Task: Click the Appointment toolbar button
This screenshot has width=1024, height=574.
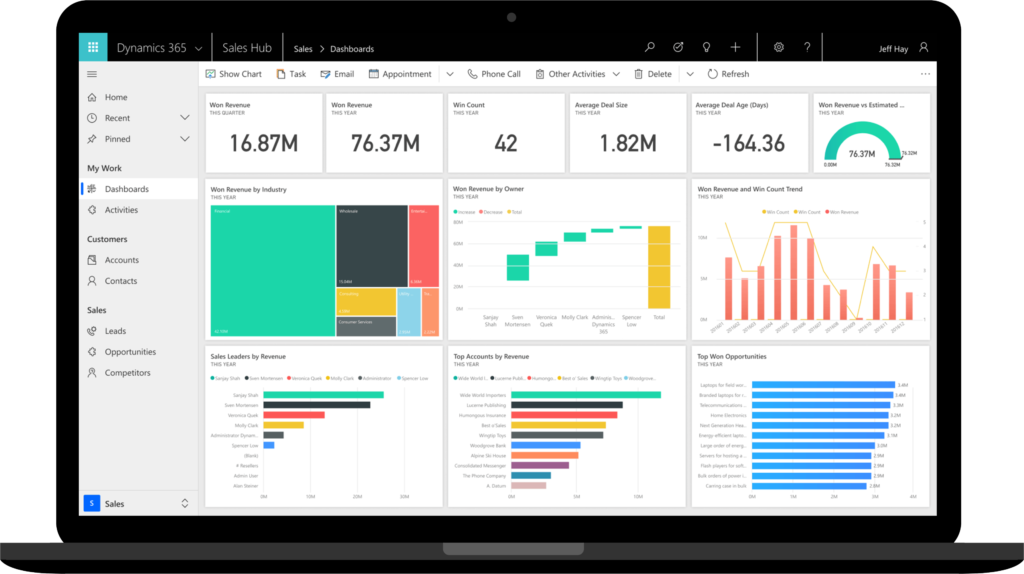Action: (400, 74)
